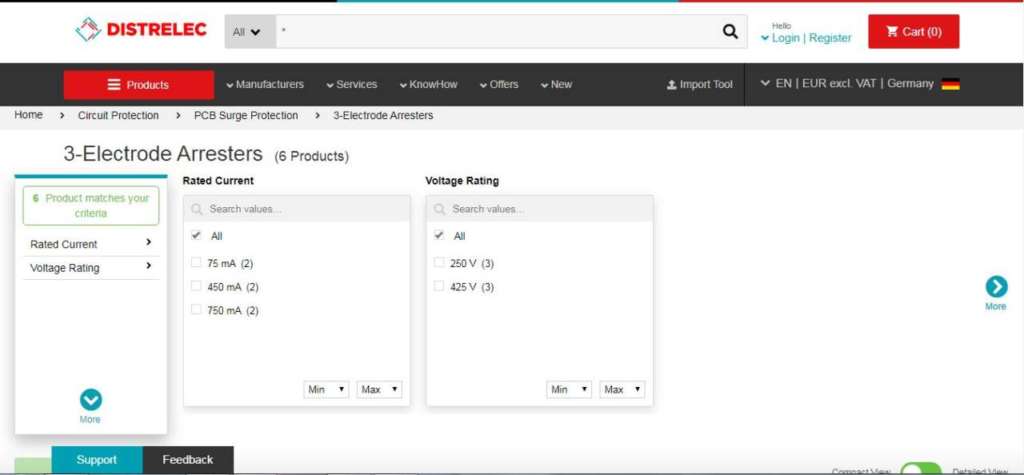Expand the Manufacturers menu
1024x475 pixels.
(x=264, y=84)
